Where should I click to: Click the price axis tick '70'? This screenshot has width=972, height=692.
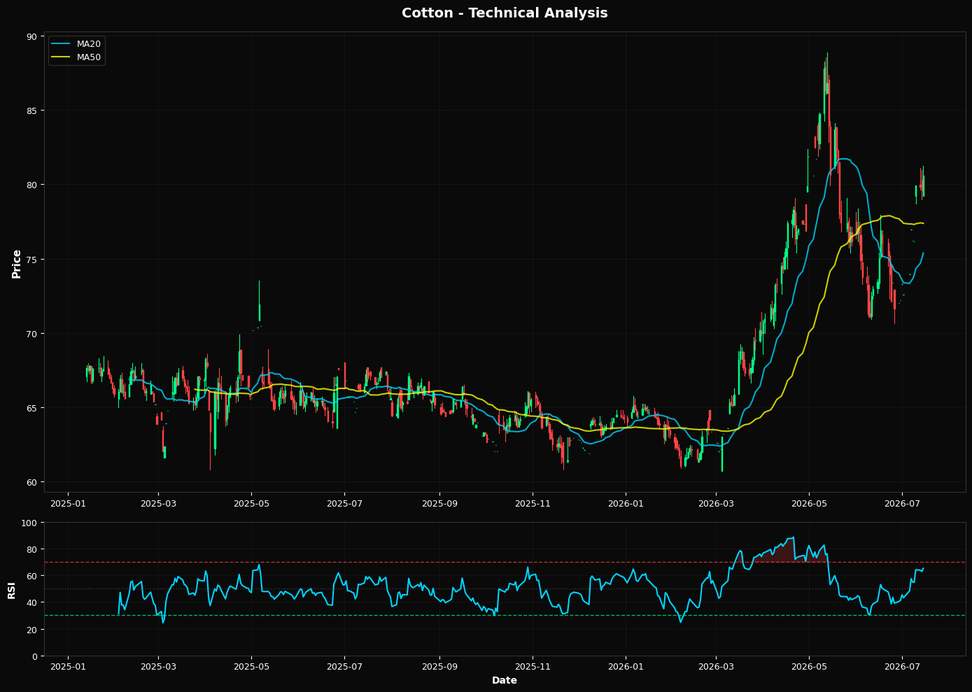31,334
